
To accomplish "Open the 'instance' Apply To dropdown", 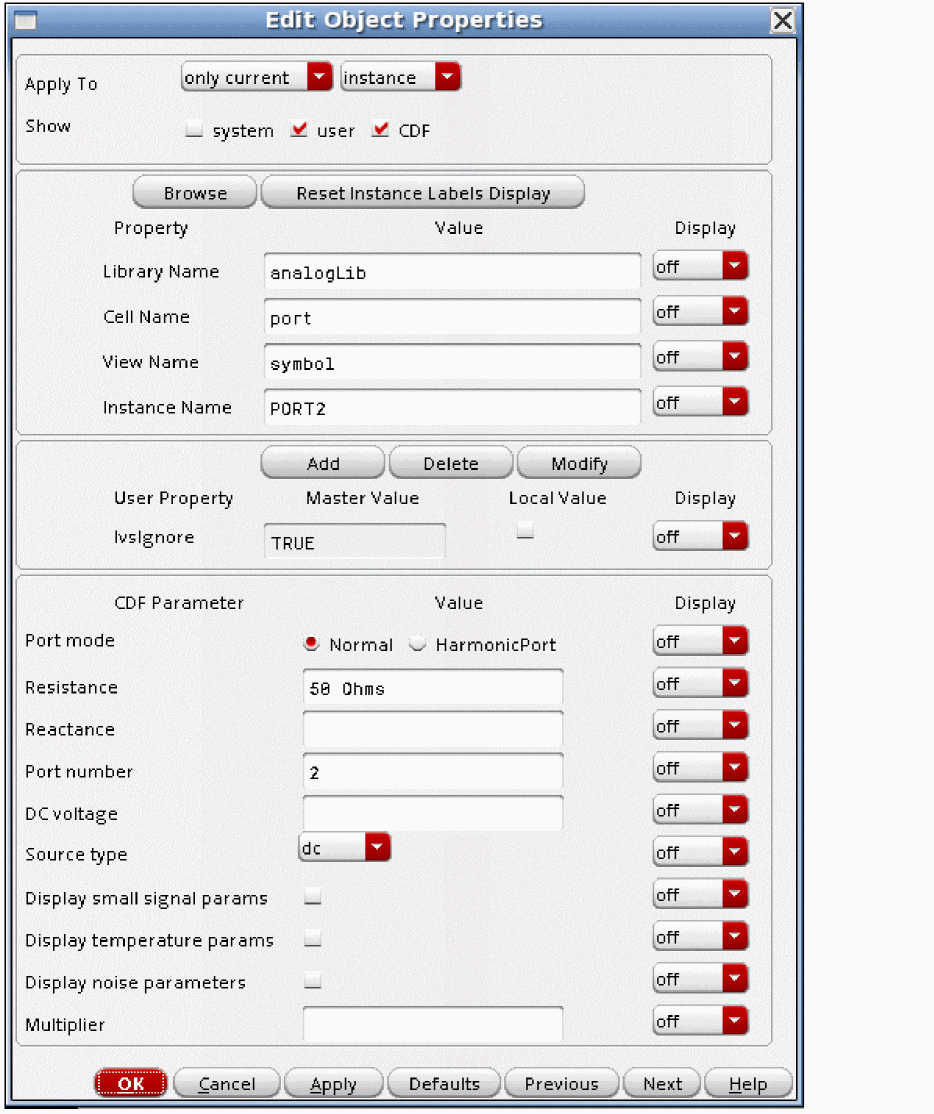I will (x=400, y=78).
